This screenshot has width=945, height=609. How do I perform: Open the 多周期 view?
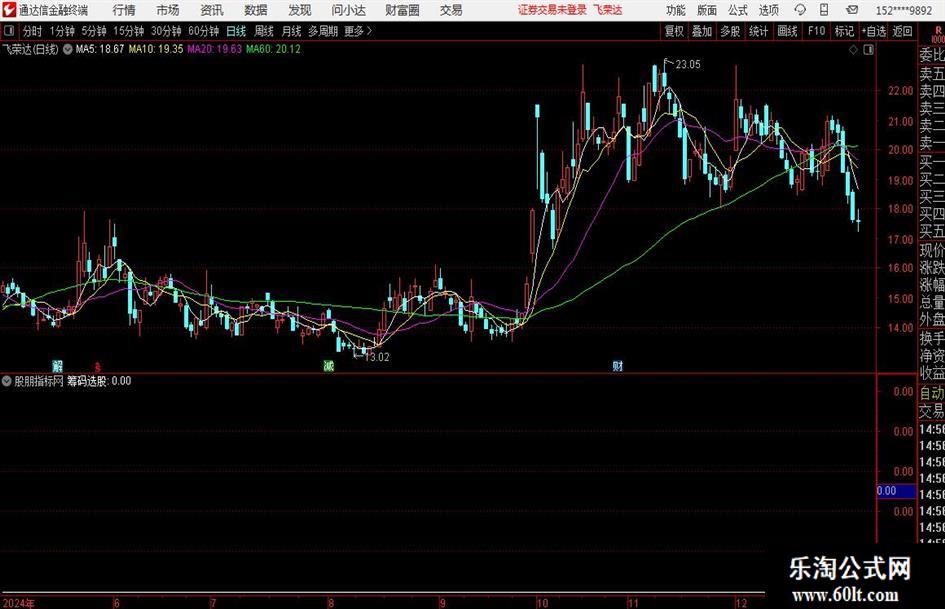point(323,31)
